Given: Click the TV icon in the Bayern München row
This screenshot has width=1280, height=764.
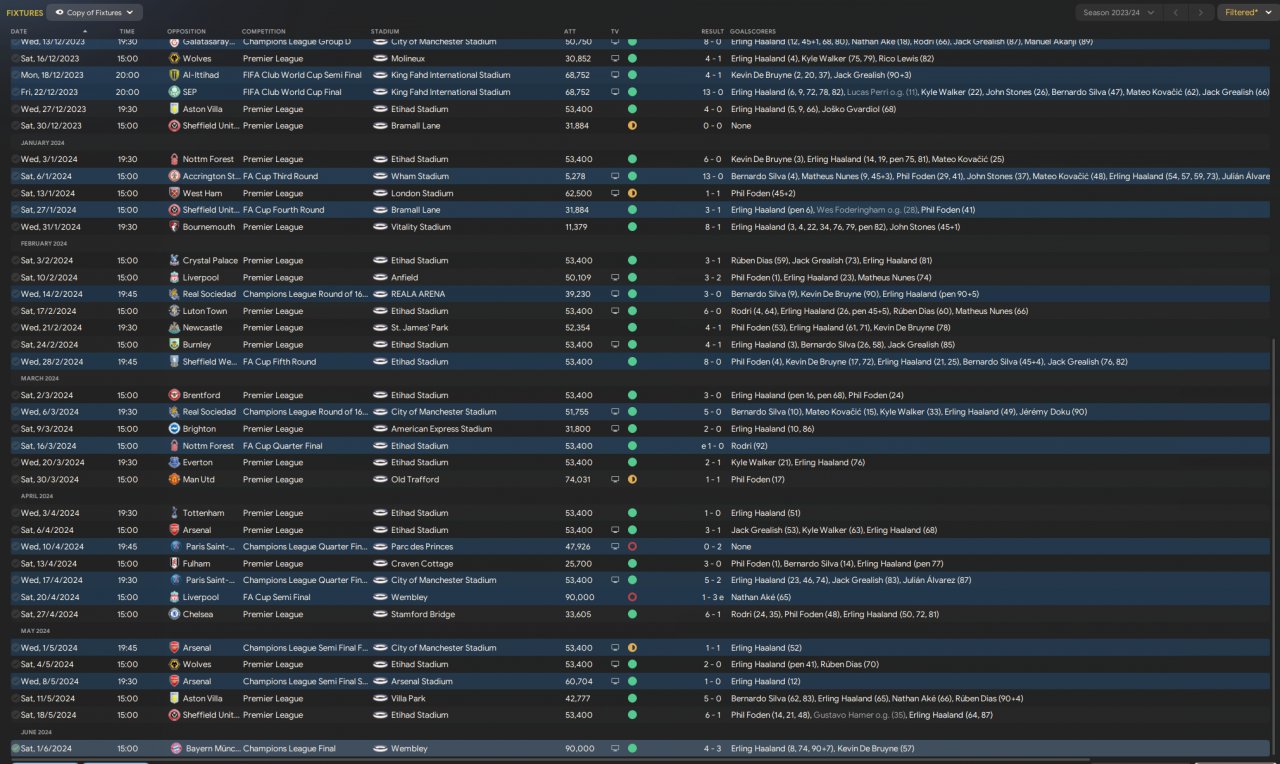Looking at the screenshot, I should coord(615,748).
